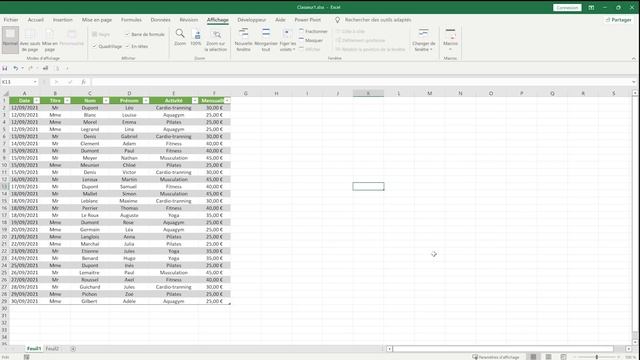Click 'Zoom sur la sélection'
This screenshot has height=360, width=640.
tap(216, 40)
